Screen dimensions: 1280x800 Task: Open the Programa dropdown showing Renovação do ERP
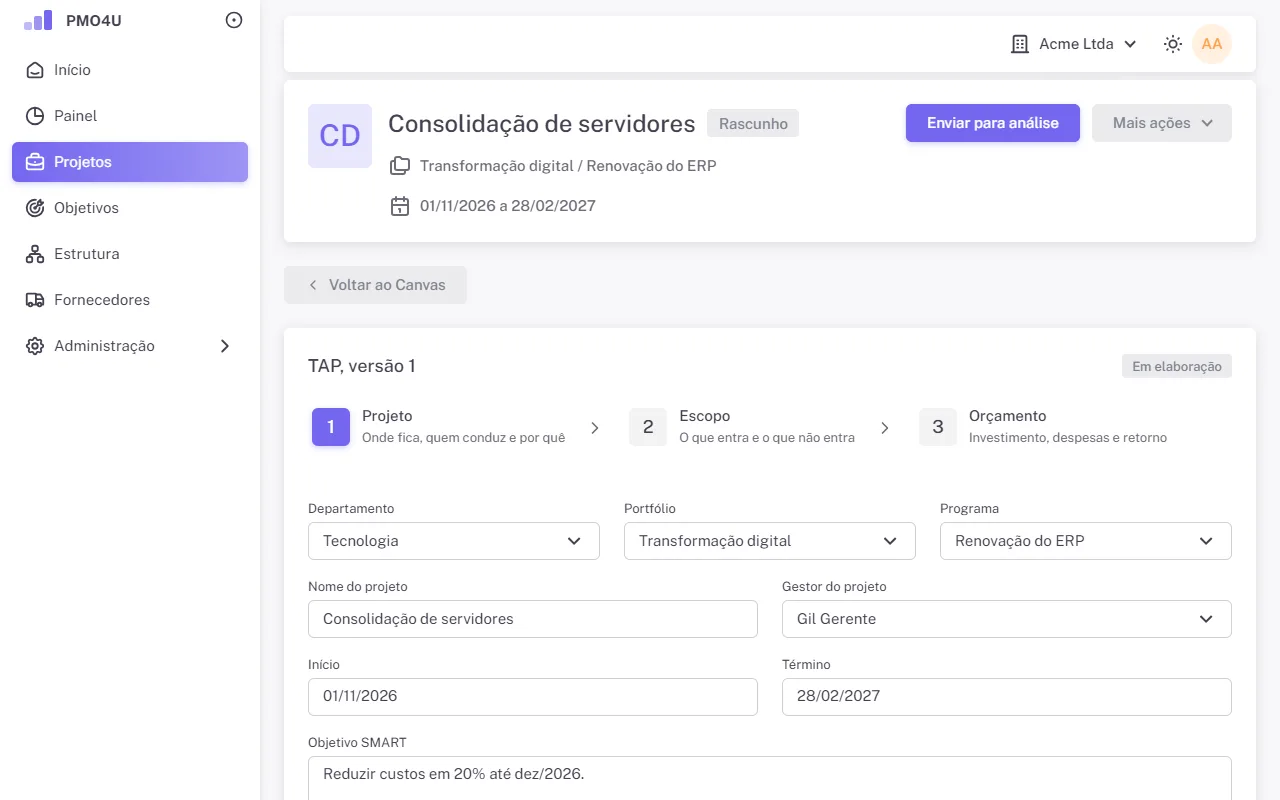click(1086, 541)
